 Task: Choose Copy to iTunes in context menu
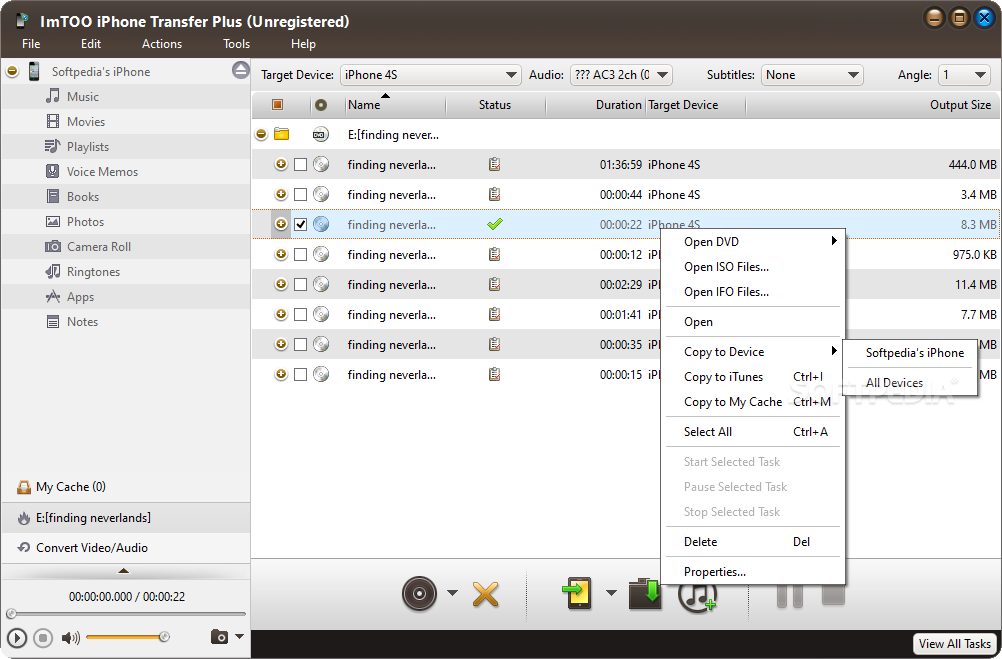[x=753, y=377]
